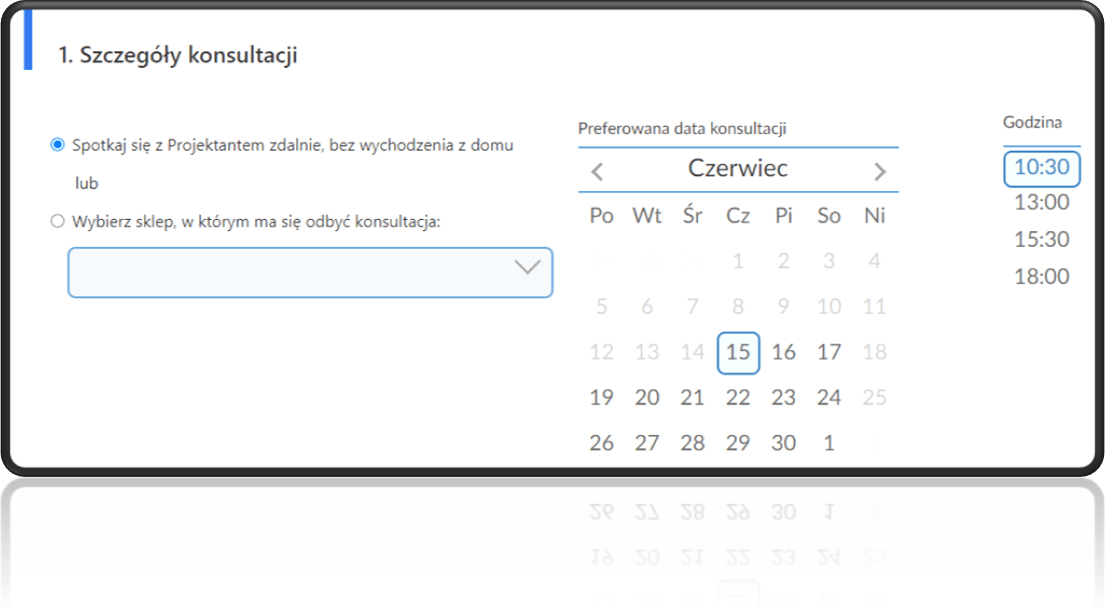Choose the 13:00 time slot
This screenshot has height=613, width=1105.
[1042, 203]
